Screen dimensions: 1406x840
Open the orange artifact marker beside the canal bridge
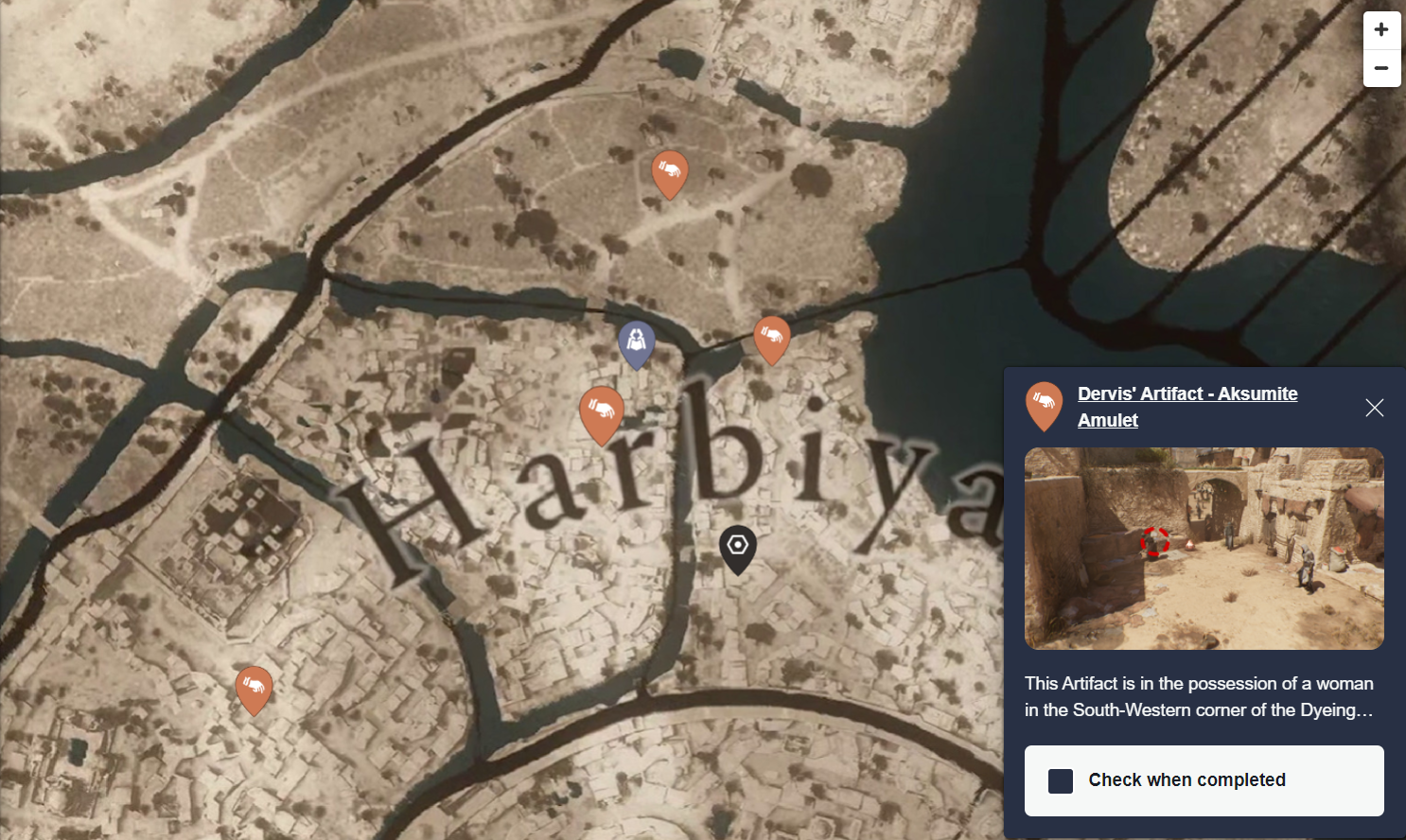[x=772, y=341]
